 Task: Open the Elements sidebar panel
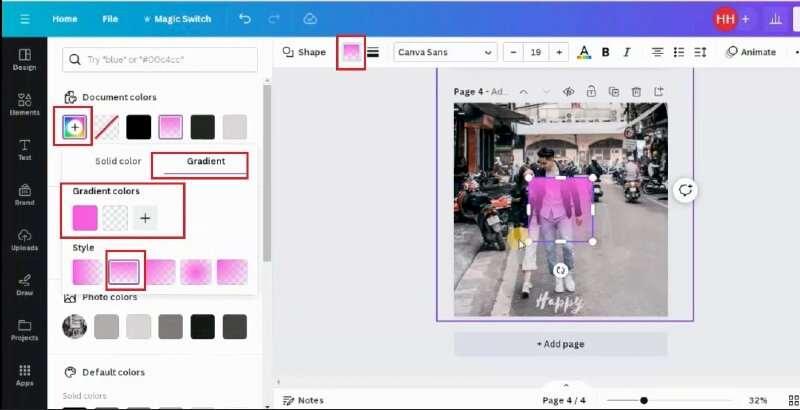(x=24, y=105)
